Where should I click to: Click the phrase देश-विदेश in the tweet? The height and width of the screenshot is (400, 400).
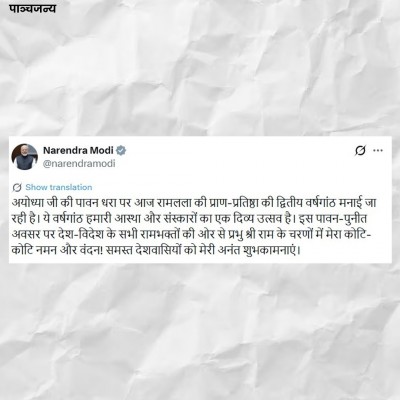[79, 235]
